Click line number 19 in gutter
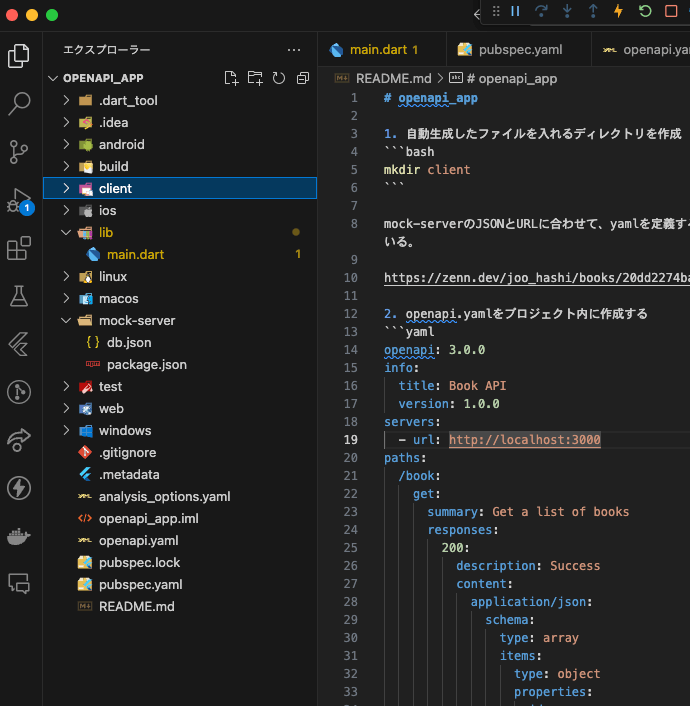The height and width of the screenshot is (706, 690). click(x=350, y=439)
